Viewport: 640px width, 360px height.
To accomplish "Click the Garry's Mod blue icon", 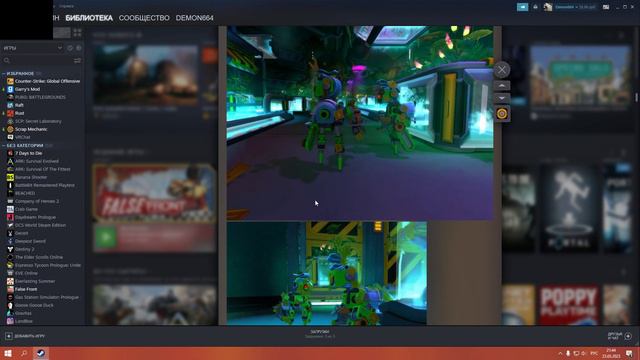I will click(x=10, y=89).
